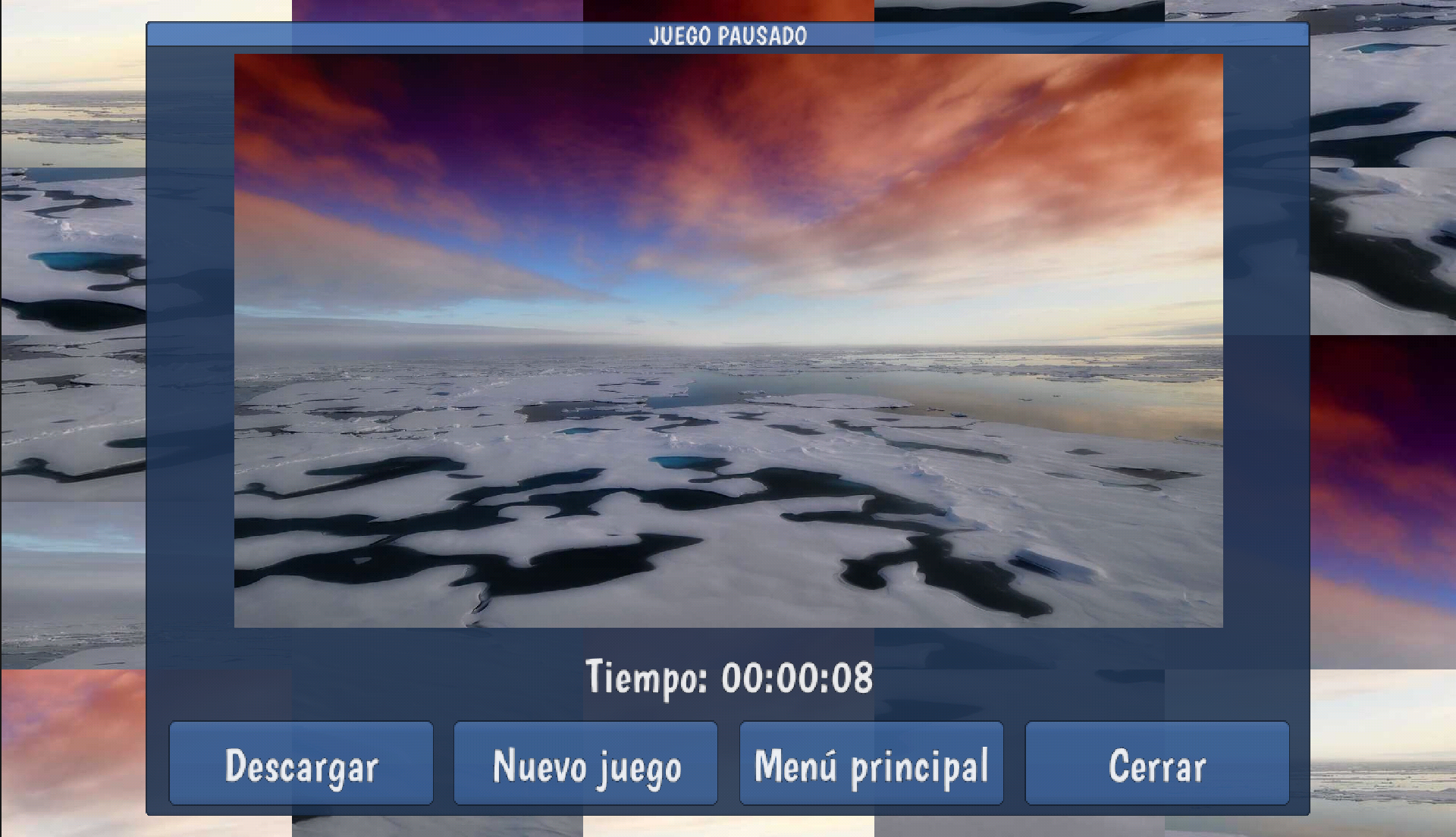Click the Tiempo: 00:00:08 timer text

click(x=729, y=678)
